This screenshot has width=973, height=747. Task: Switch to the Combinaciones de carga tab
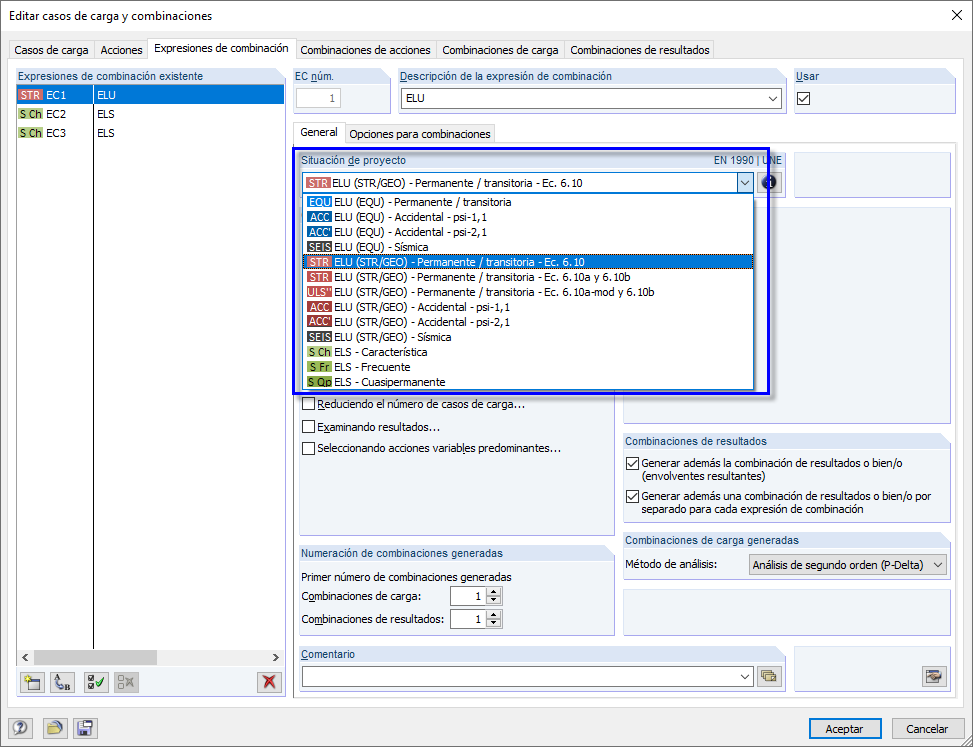[499, 49]
